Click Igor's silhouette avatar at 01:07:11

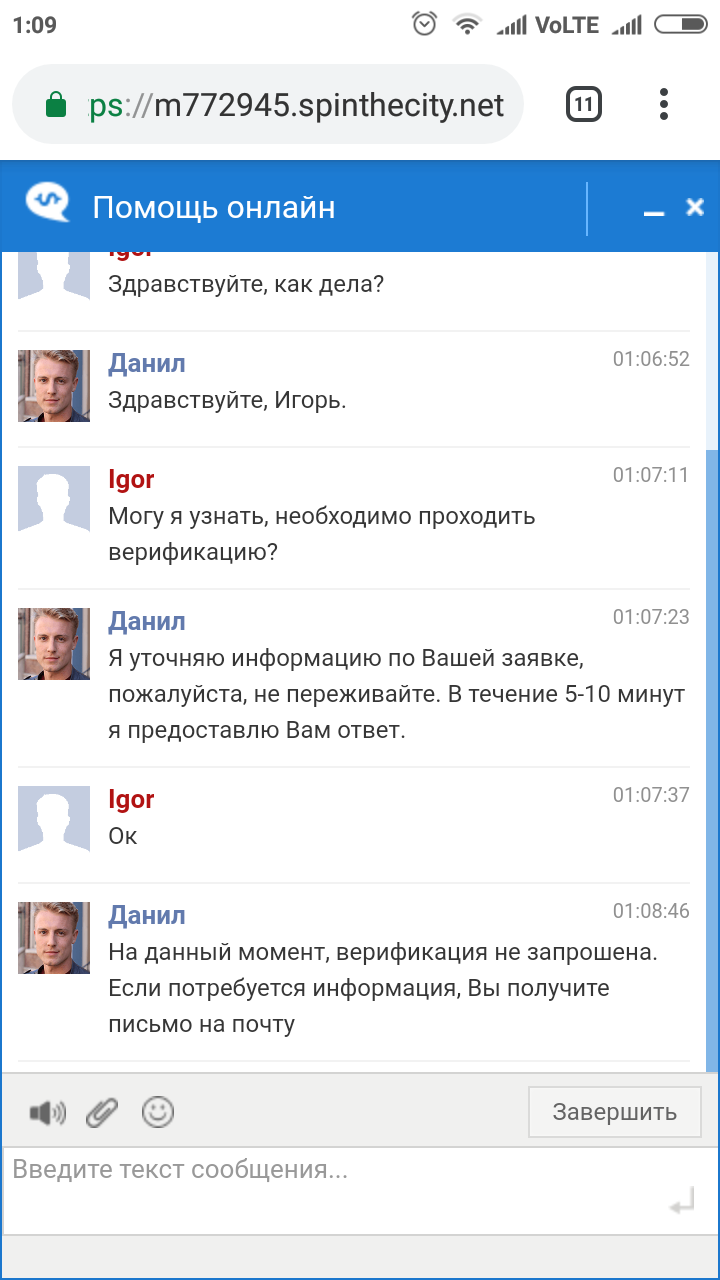pyautogui.click(x=54, y=502)
